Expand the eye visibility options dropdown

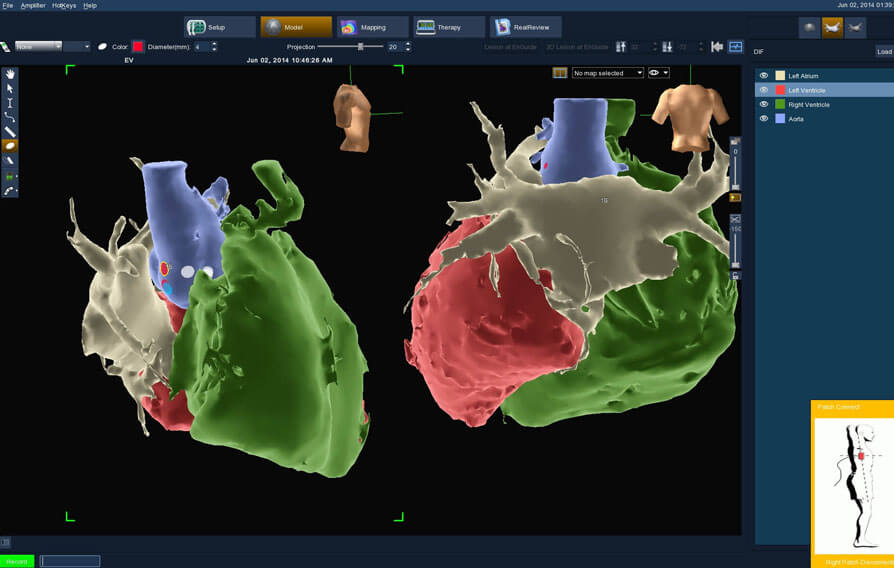(658, 73)
